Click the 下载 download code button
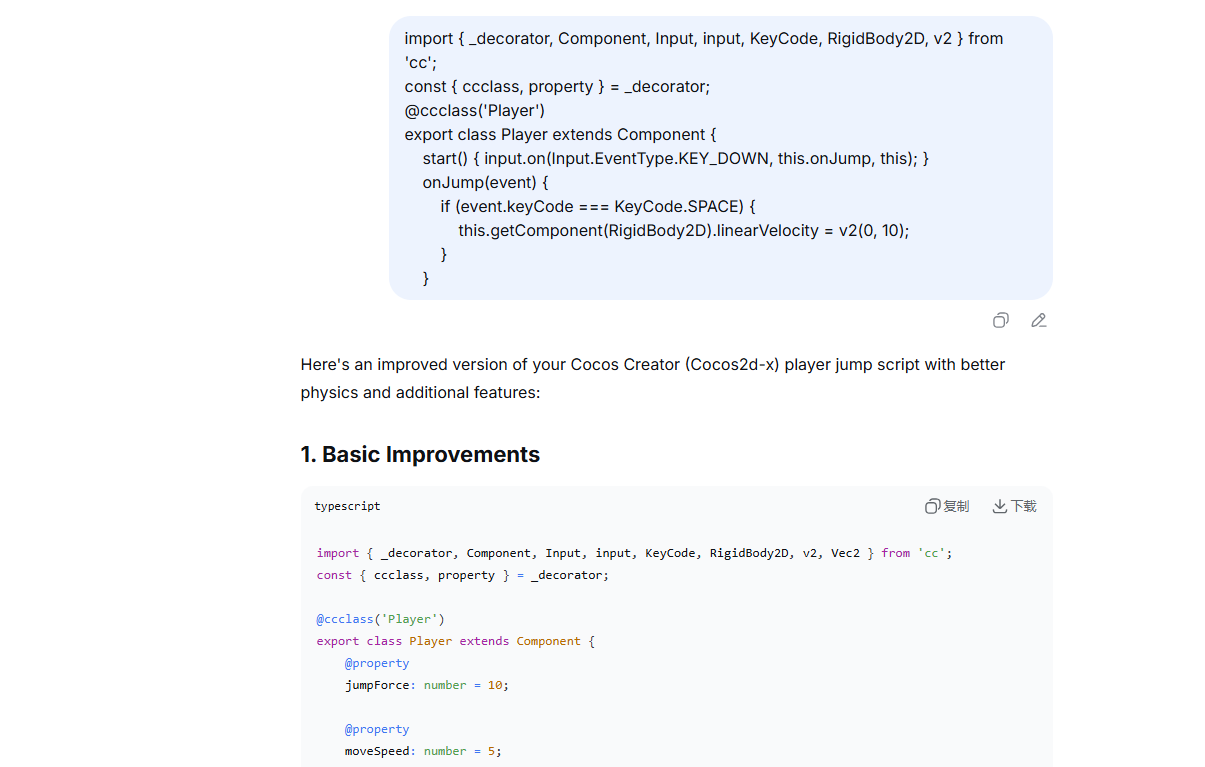 (1014, 506)
